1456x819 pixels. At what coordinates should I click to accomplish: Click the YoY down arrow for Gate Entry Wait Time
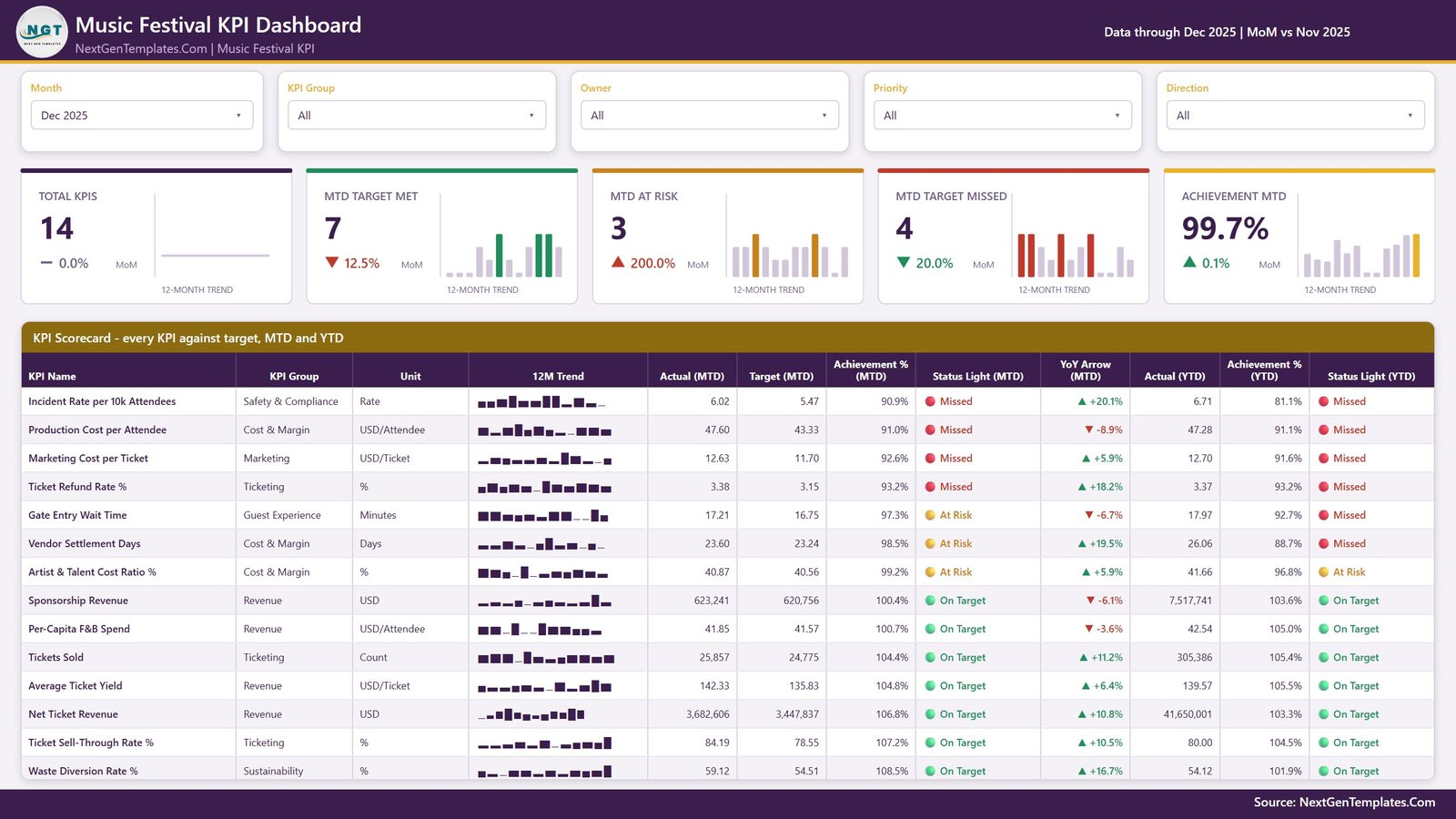coord(1088,515)
